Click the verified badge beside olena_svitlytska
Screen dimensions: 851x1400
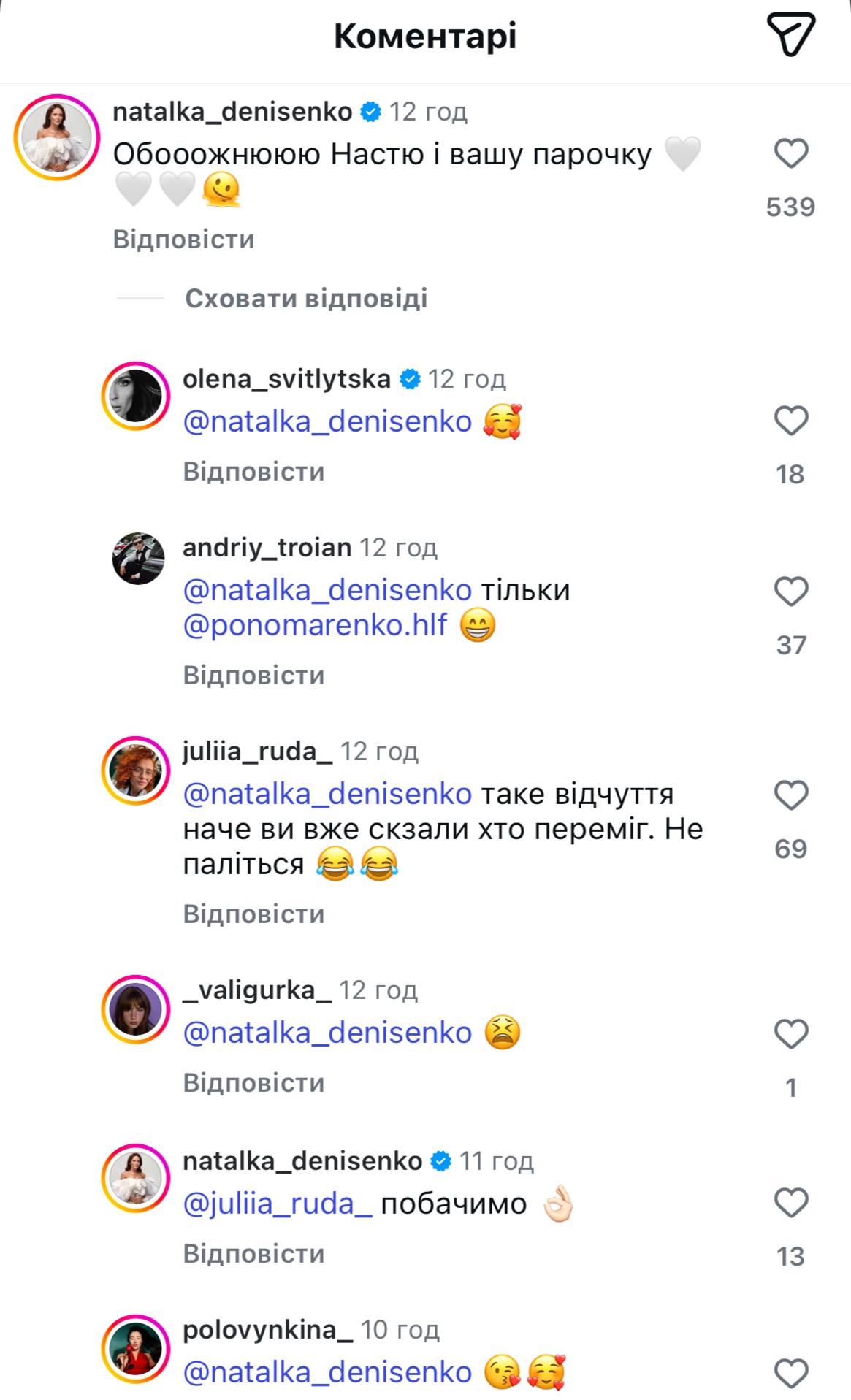[411, 378]
